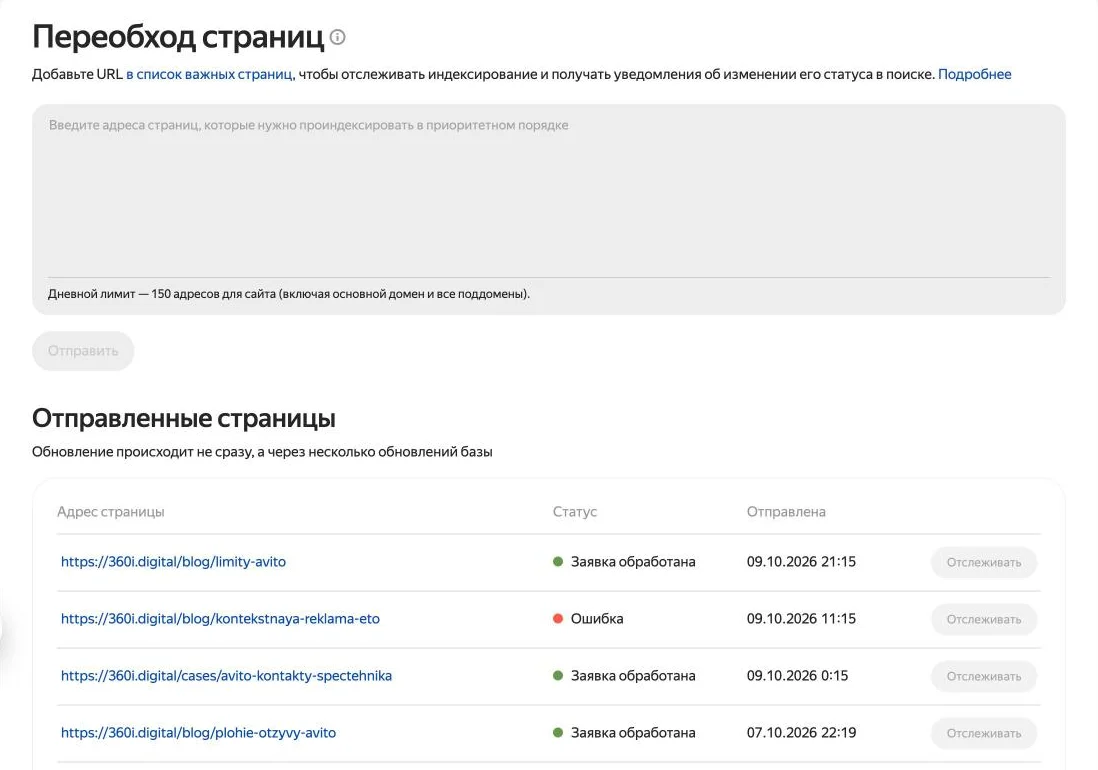Open the plohie-otzyvy-avito blog URL

pos(198,732)
